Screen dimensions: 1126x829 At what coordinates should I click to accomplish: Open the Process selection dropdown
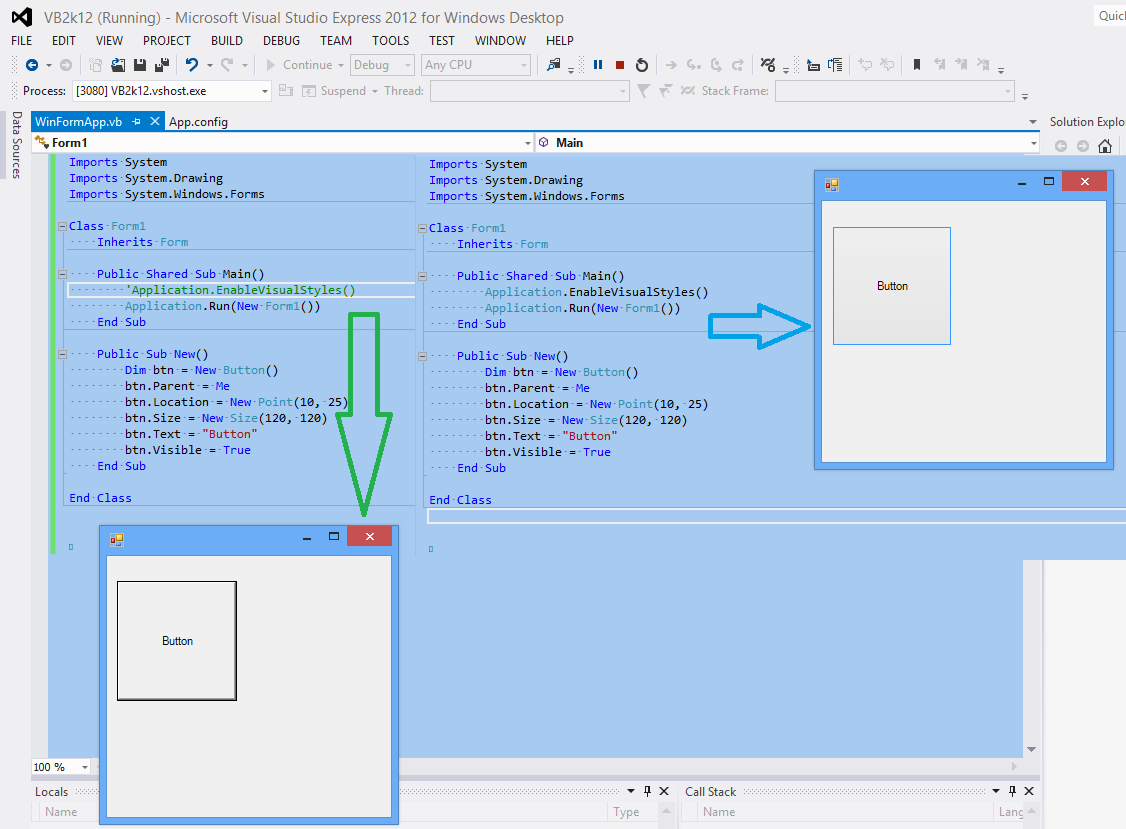[265, 91]
